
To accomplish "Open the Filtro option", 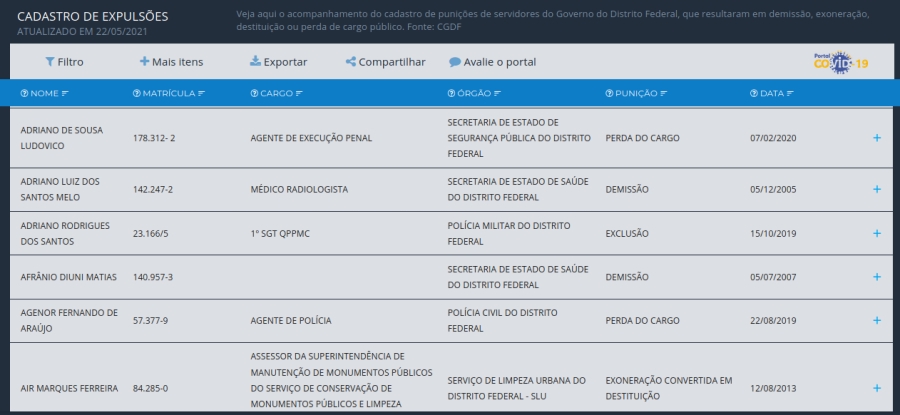I will pyautogui.click(x=64, y=62).
